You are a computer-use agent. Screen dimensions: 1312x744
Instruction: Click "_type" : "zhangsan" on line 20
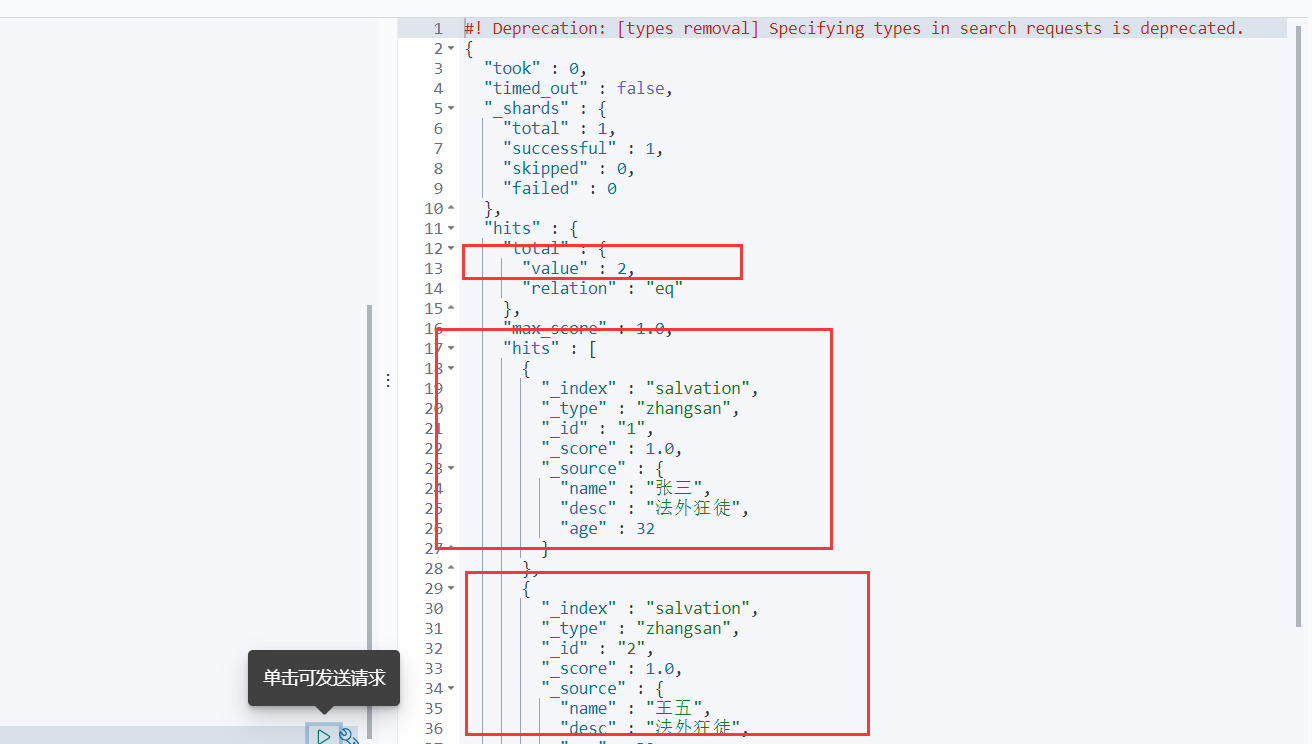640,408
